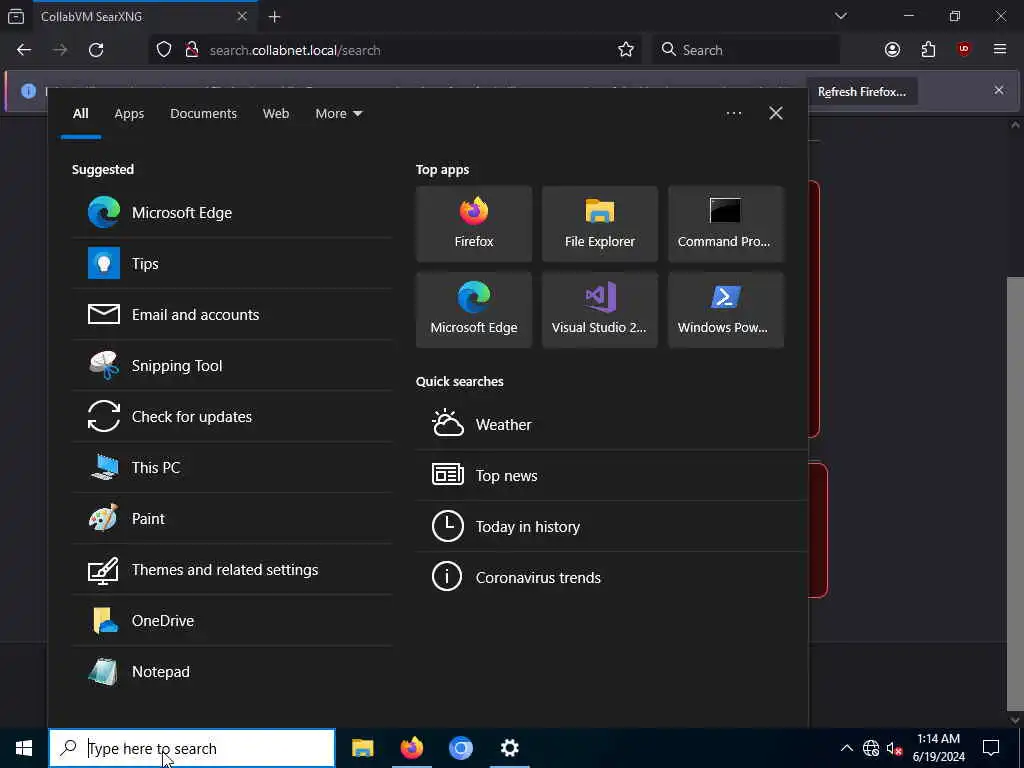Screen dimensions: 1024x768
Task: Open Settings gear on the taskbar
Action: (509, 748)
